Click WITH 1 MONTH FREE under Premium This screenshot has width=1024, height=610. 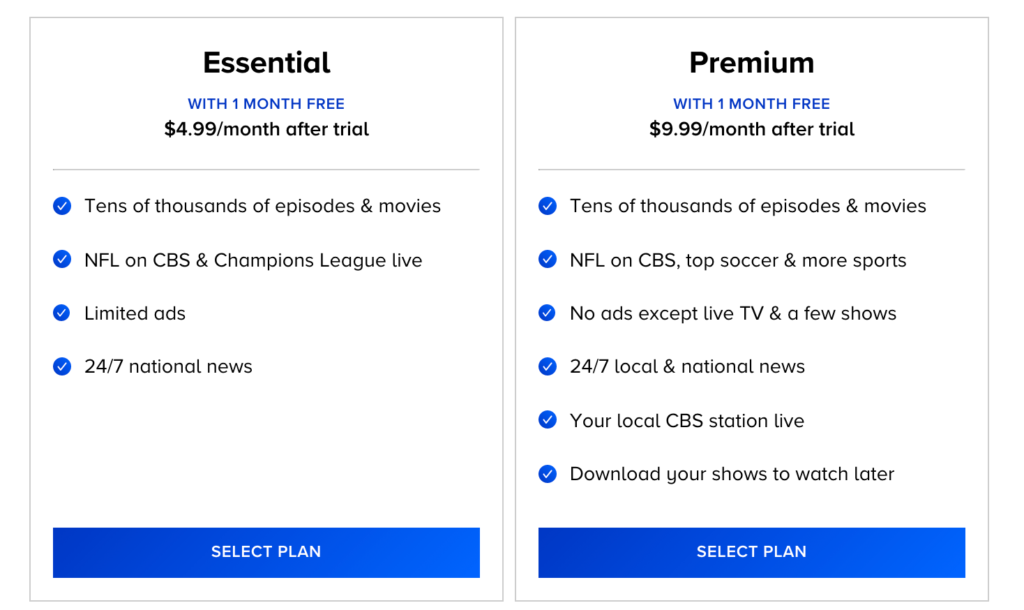(x=751, y=103)
